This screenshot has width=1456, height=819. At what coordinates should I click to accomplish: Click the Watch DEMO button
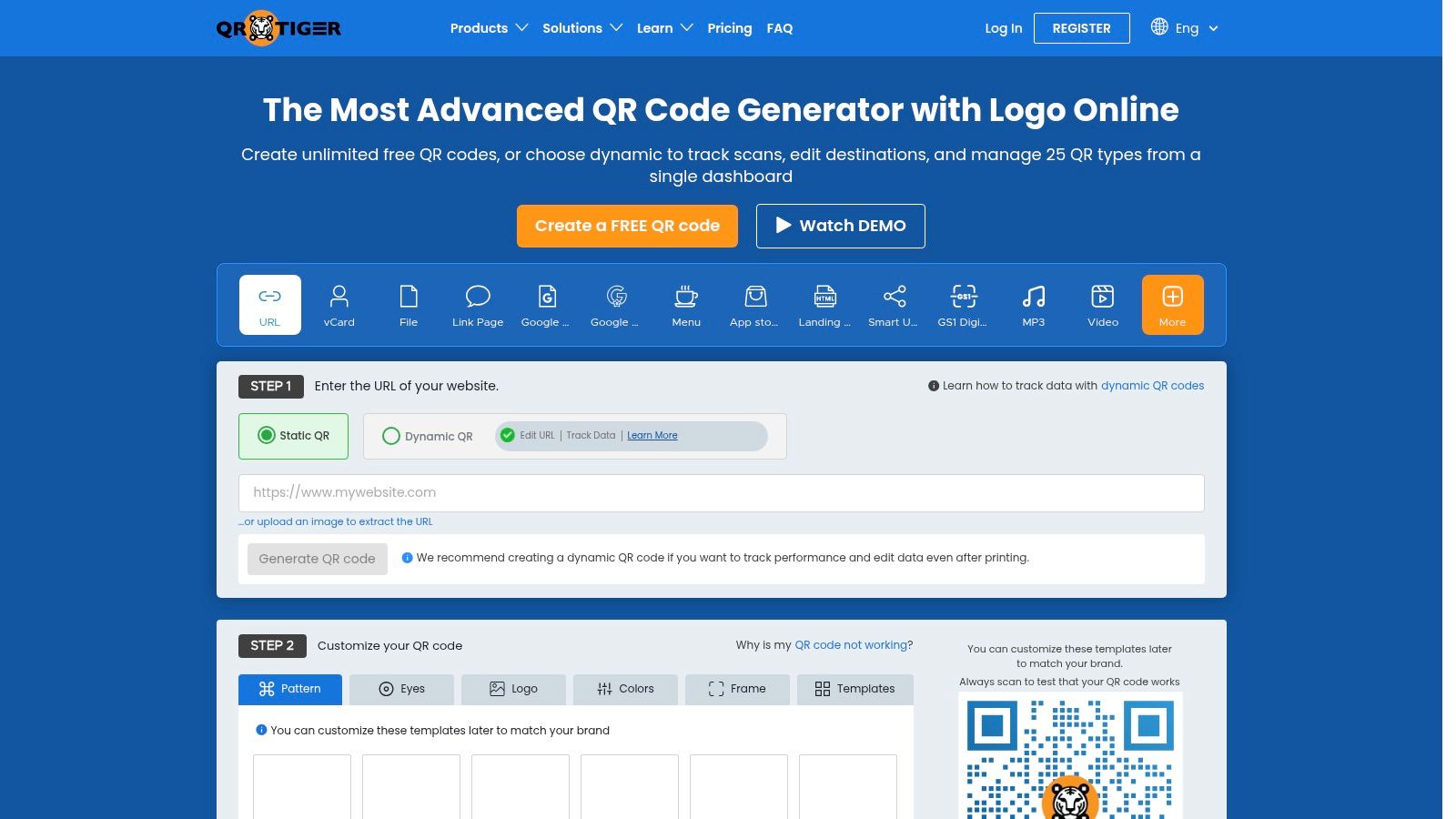pyautogui.click(x=841, y=226)
